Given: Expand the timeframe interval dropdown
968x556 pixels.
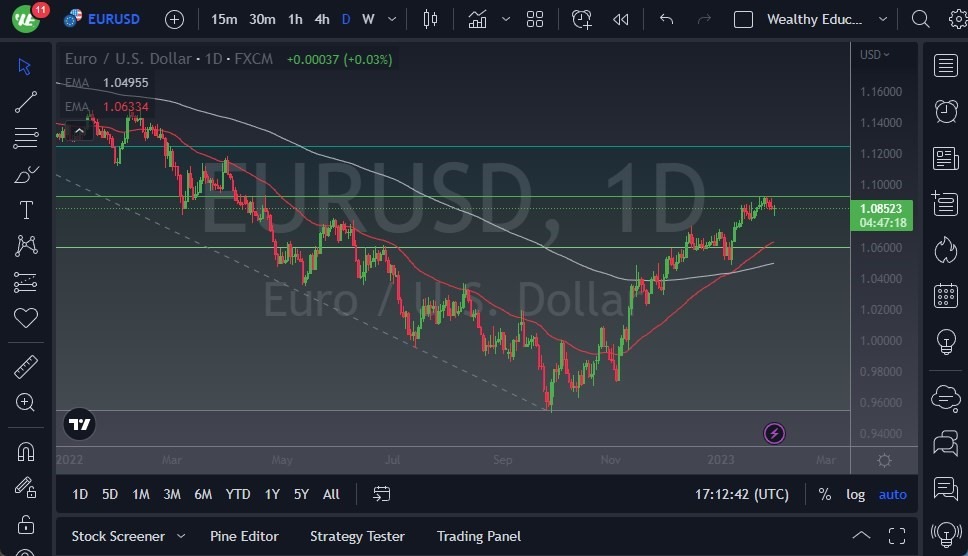Looking at the screenshot, I should tap(392, 19).
